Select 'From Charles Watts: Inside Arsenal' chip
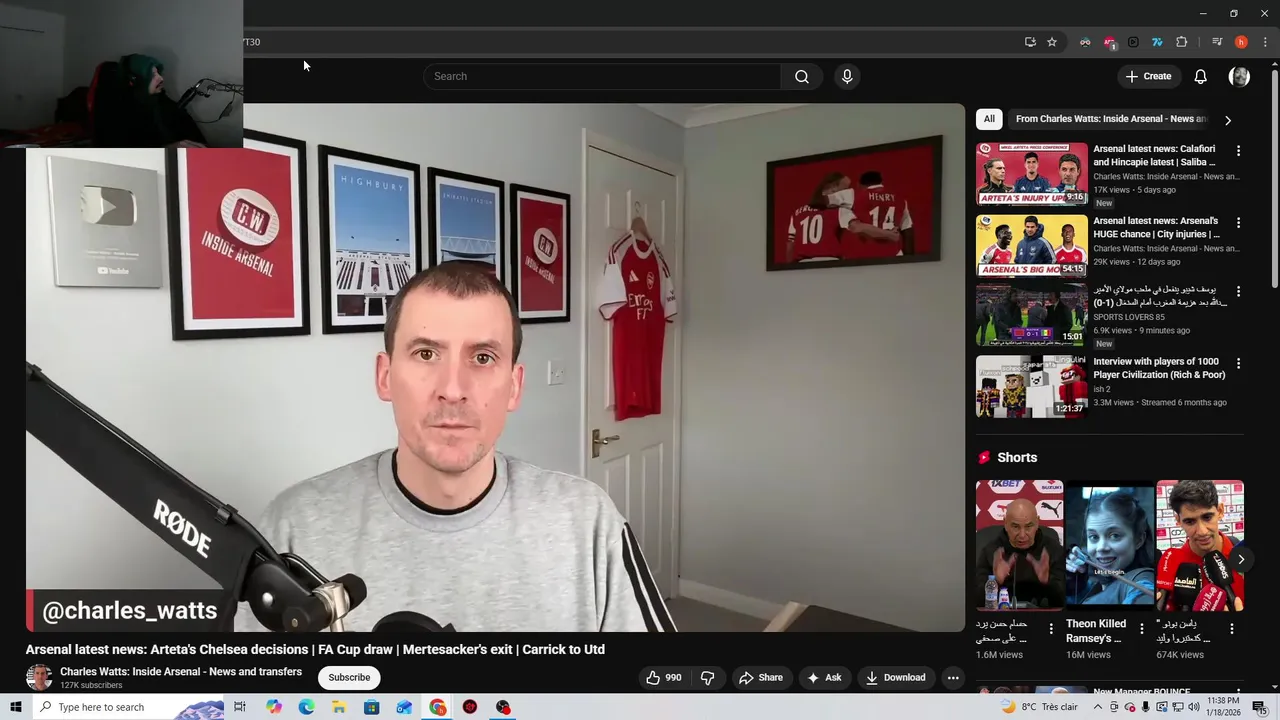1280x720 pixels. [1110, 119]
